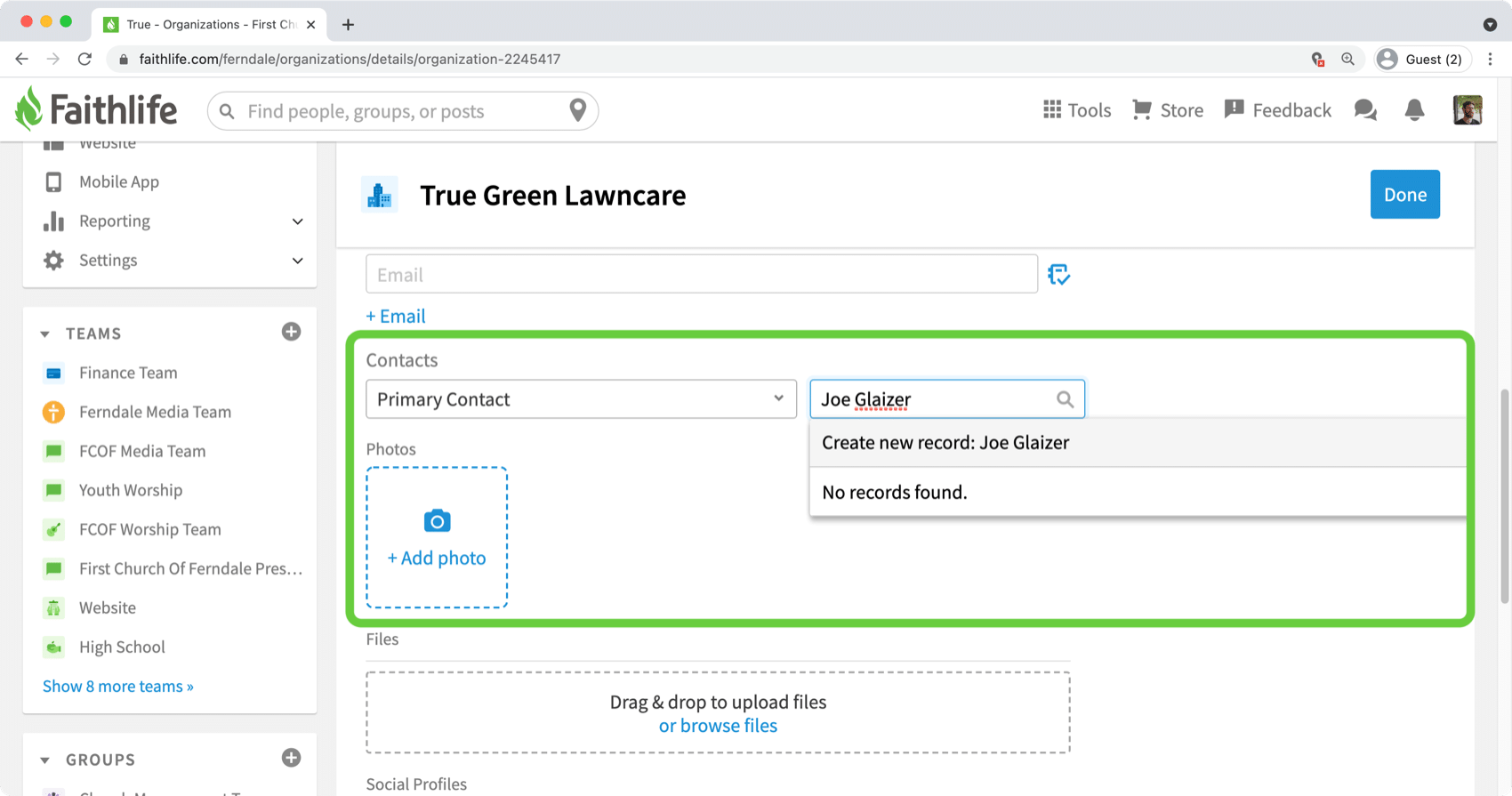
Task: Open the notifications bell
Action: coord(1414,109)
